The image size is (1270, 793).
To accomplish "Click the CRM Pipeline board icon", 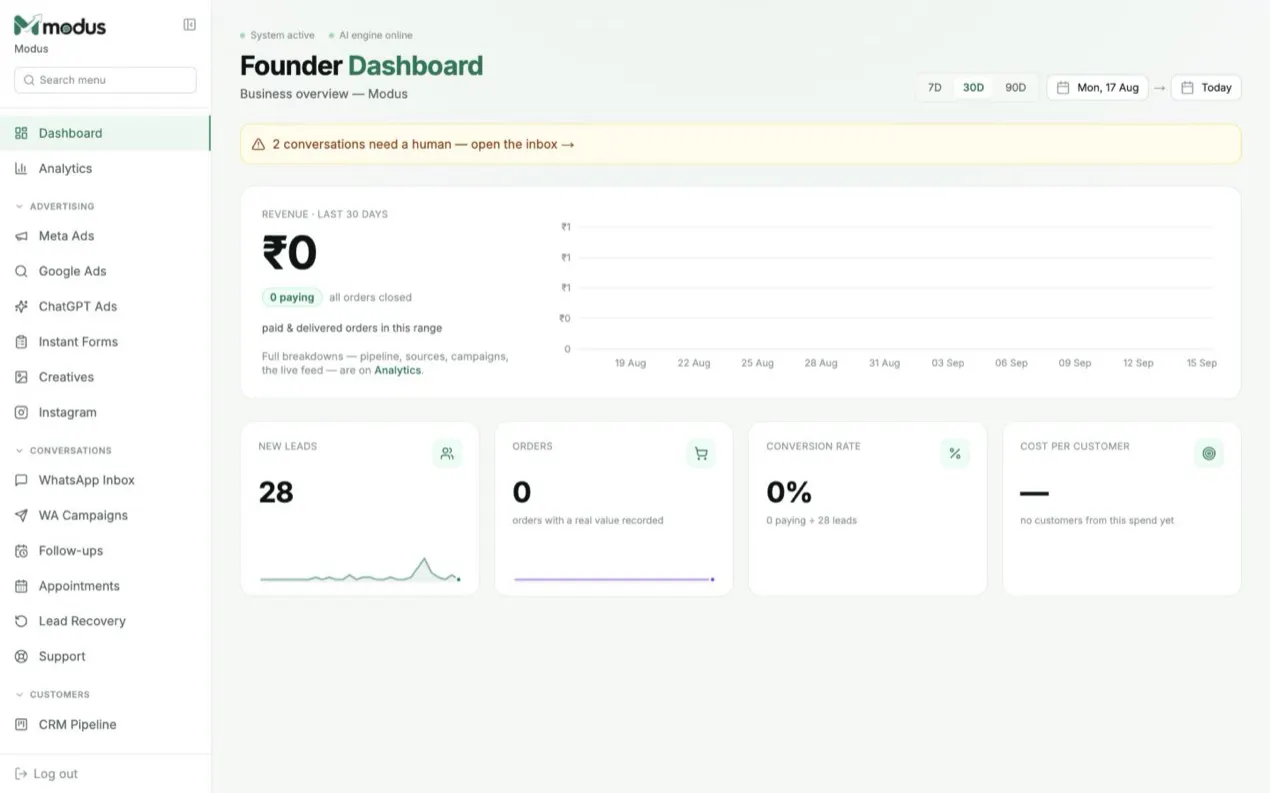I will coord(21,724).
